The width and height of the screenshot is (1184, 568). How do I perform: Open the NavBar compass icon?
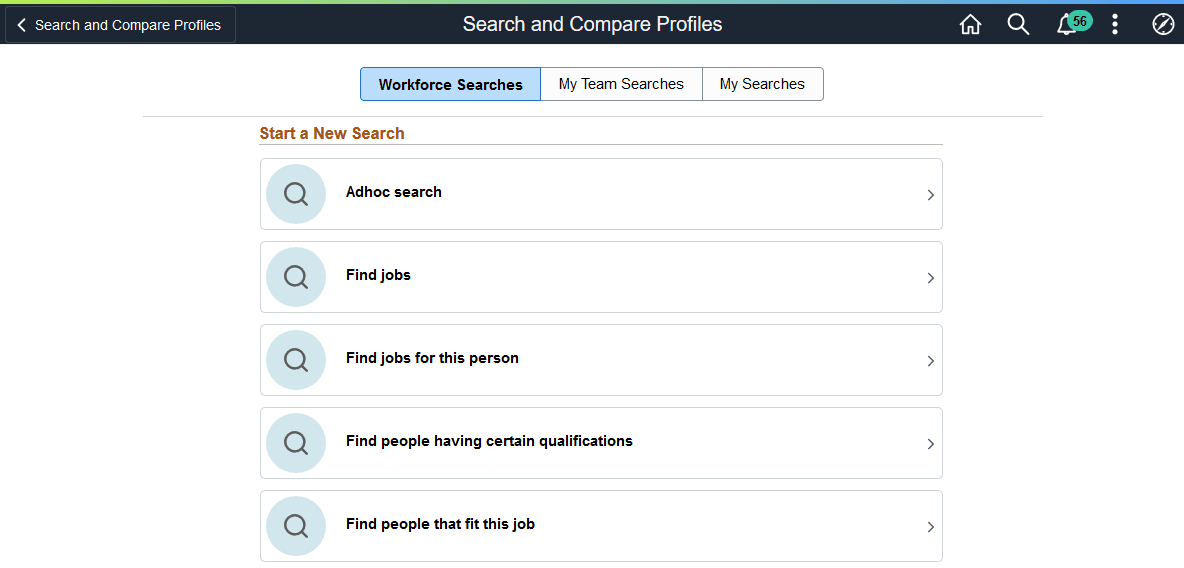click(x=1163, y=25)
